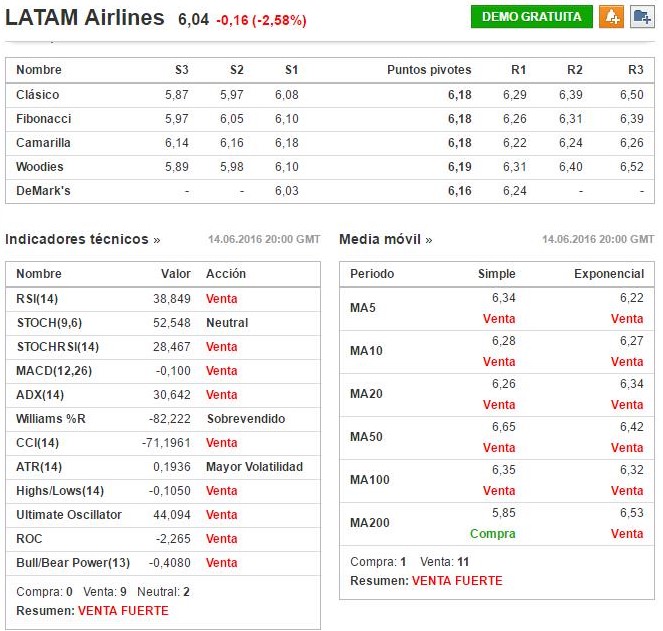Click the DeMark's row label
This screenshot has width=663, height=631.
(42, 191)
